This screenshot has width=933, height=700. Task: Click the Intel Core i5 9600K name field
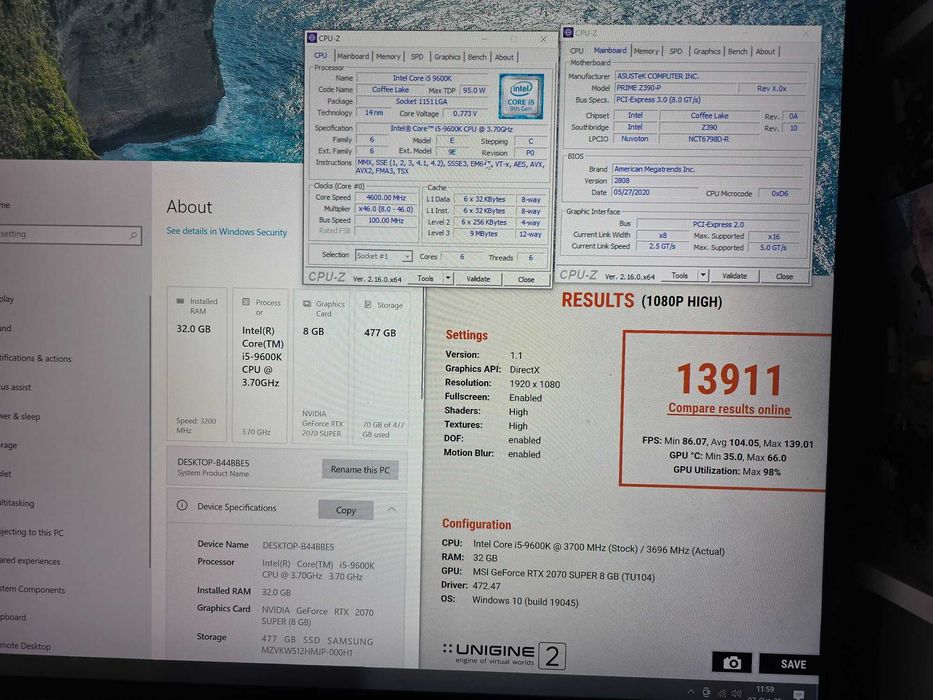pos(422,78)
